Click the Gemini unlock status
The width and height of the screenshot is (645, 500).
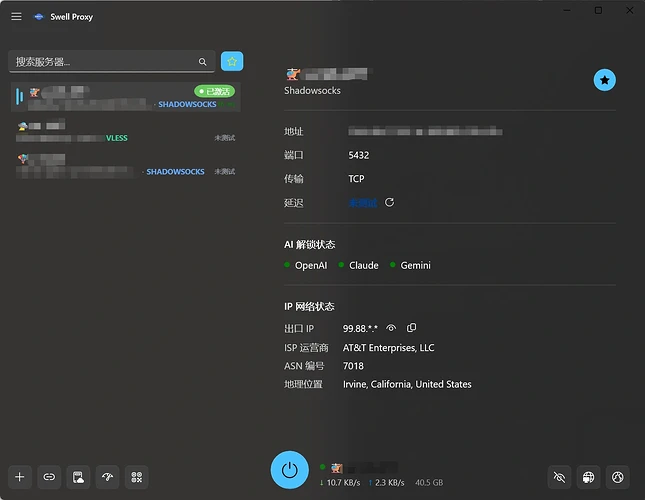pos(410,265)
